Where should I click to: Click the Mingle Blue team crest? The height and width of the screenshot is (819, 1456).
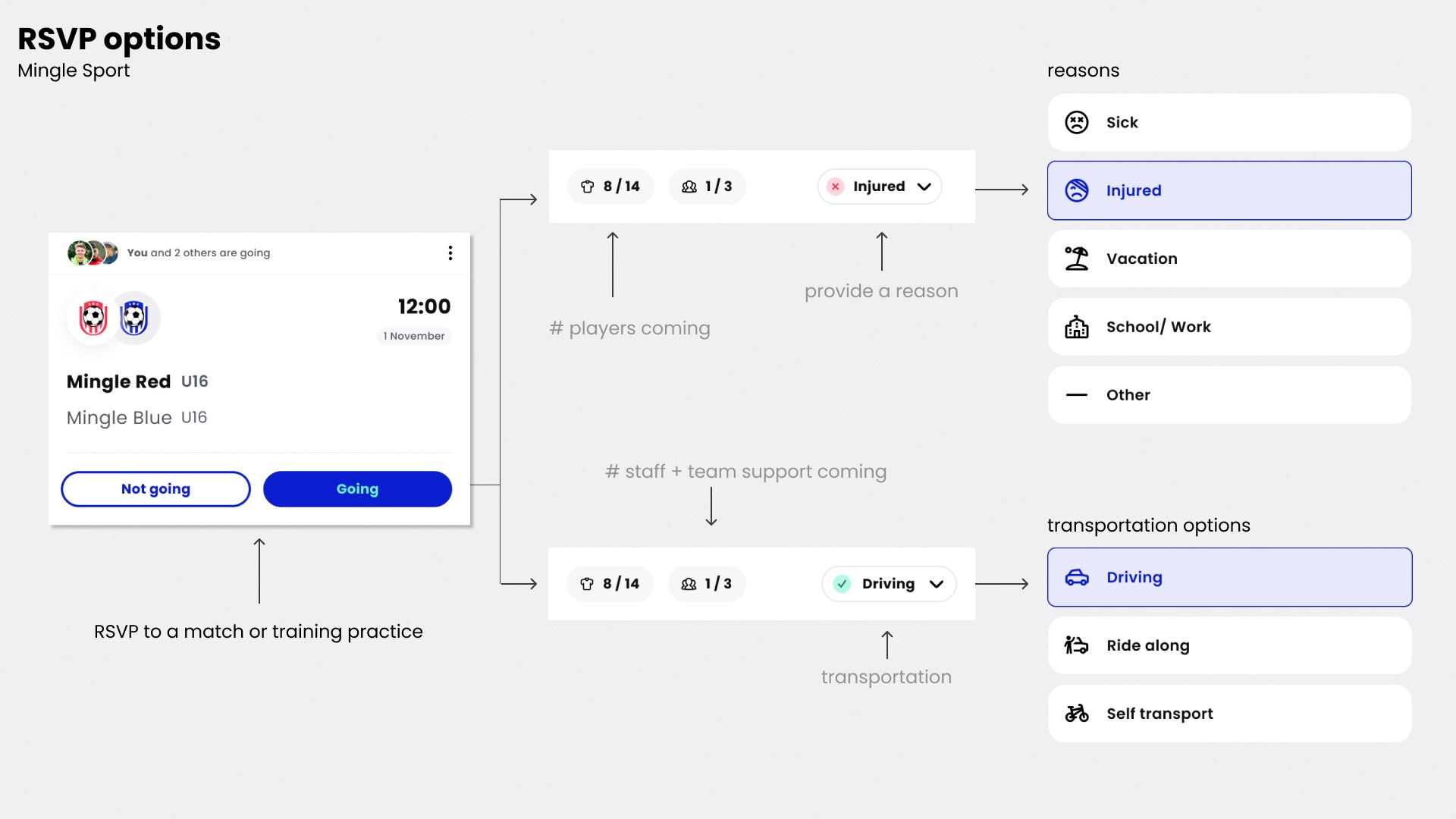[x=135, y=318]
